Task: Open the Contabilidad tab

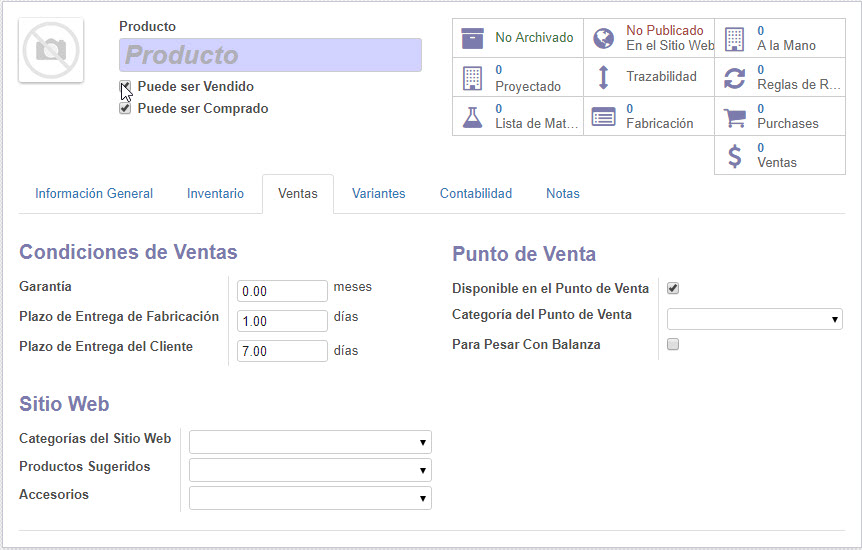Action: point(475,194)
